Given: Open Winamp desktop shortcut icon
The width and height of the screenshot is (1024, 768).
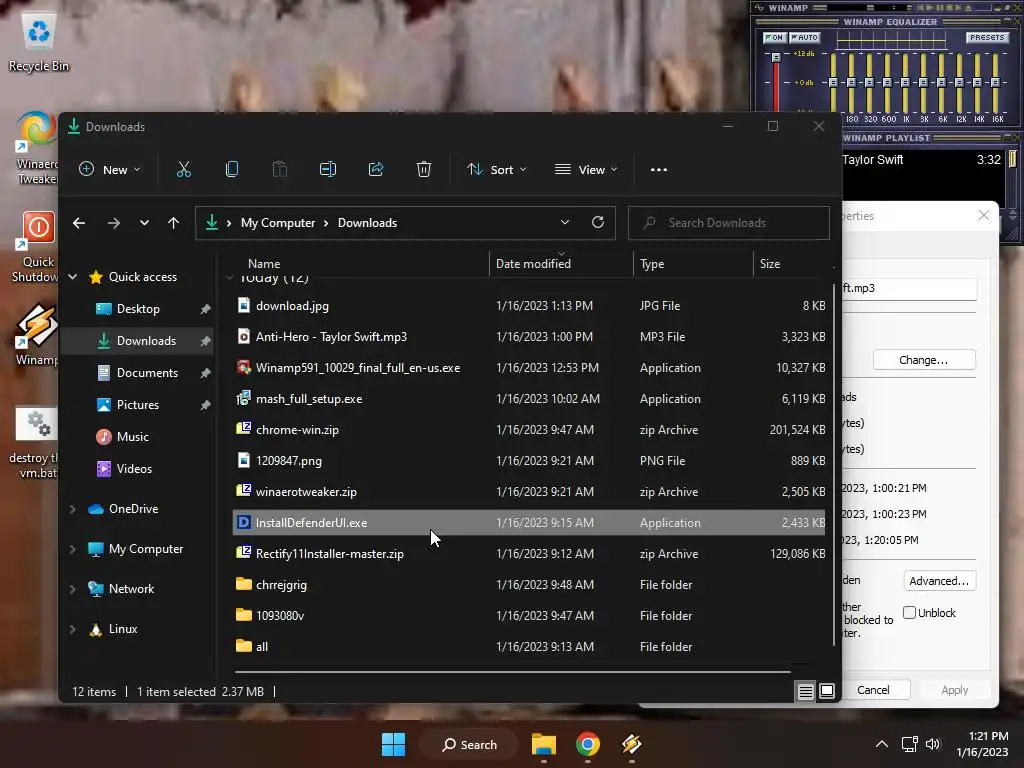Looking at the screenshot, I should pyautogui.click(x=36, y=335).
